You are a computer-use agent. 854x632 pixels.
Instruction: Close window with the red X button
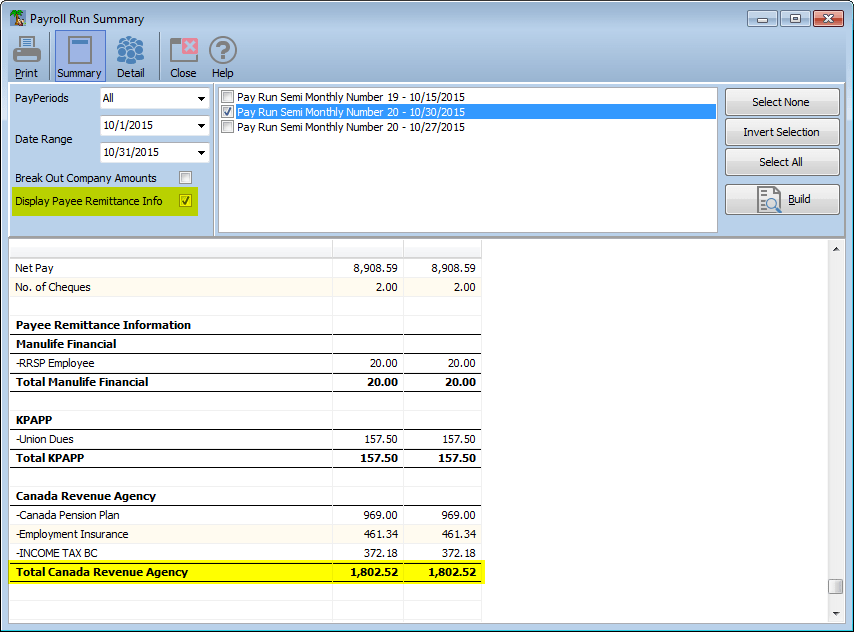click(828, 19)
